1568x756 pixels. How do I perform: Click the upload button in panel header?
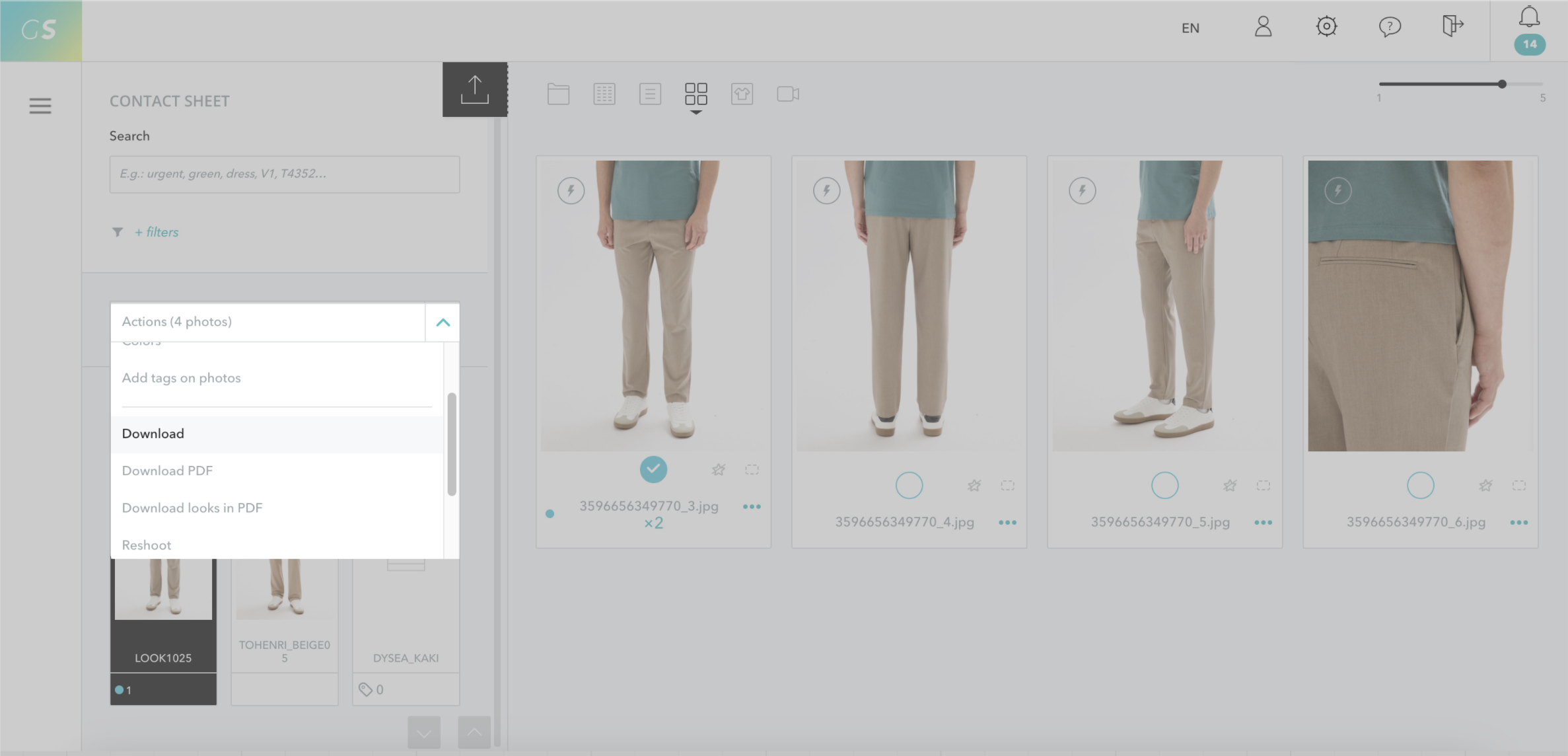(474, 90)
